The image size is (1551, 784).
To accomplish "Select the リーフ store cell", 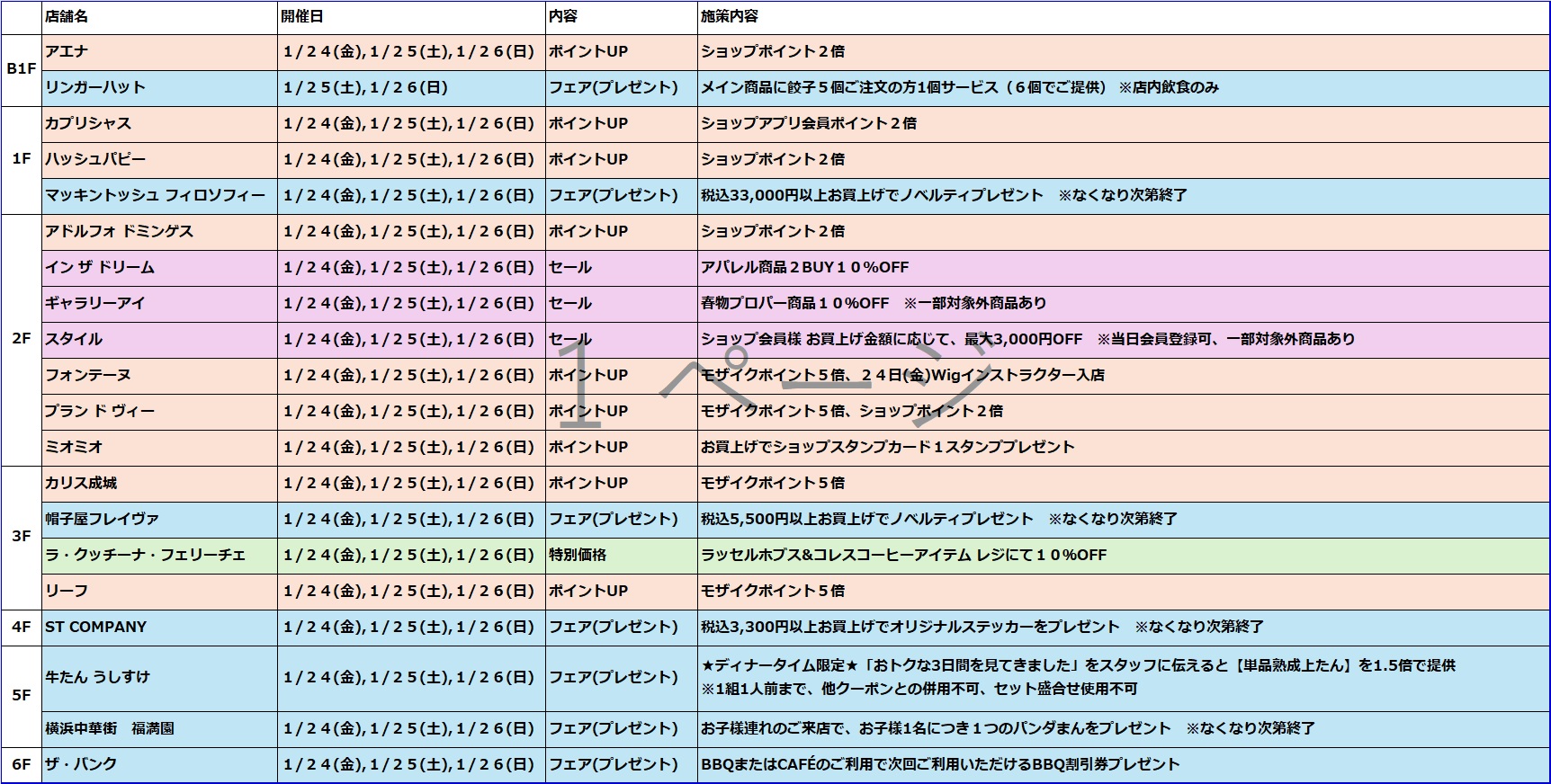I will (x=159, y=592).
